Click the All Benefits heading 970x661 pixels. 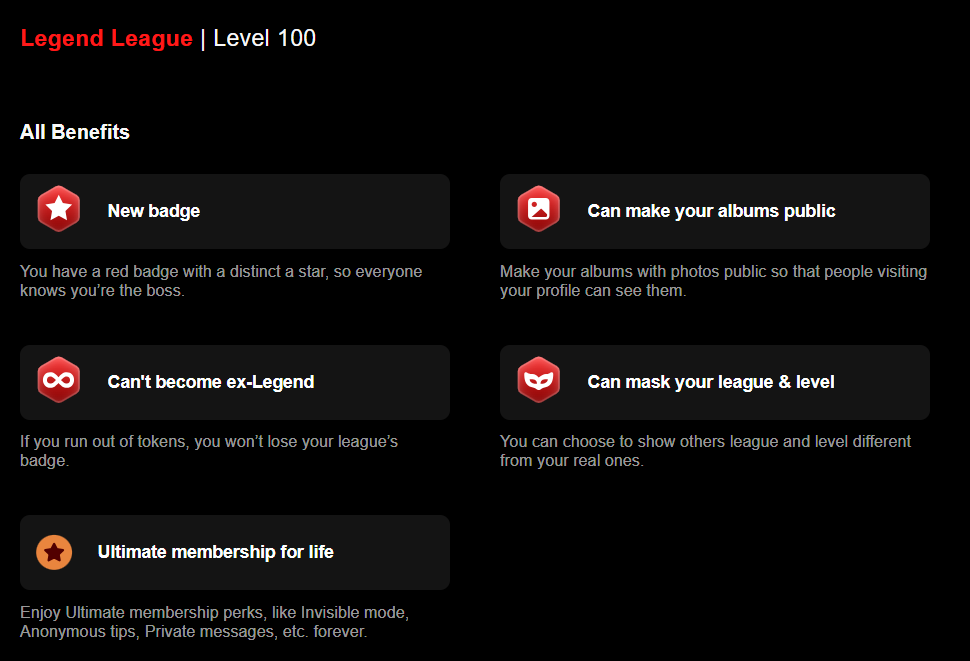point(75,132)
